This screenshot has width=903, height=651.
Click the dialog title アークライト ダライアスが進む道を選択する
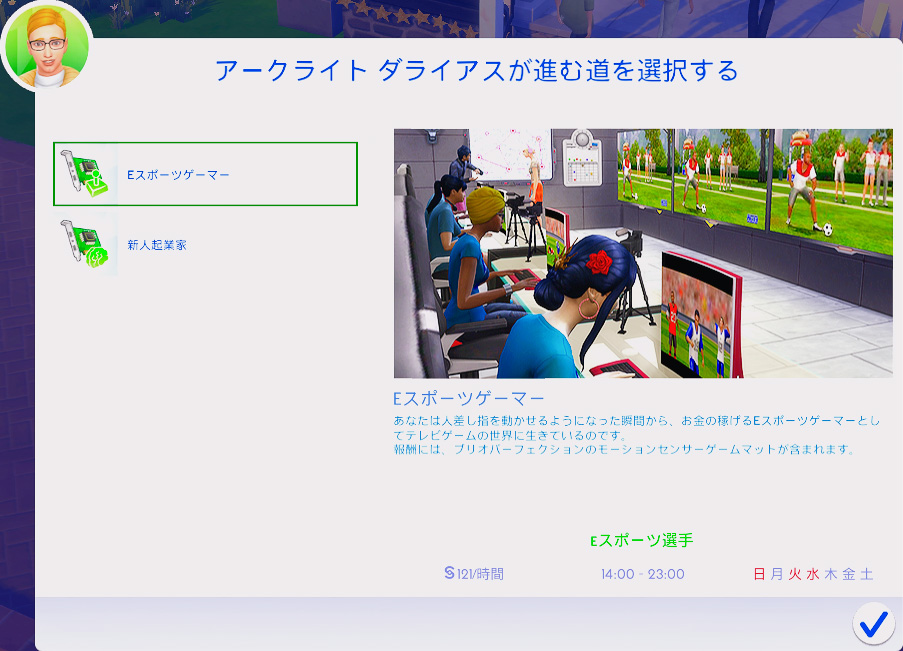(477, 71)
